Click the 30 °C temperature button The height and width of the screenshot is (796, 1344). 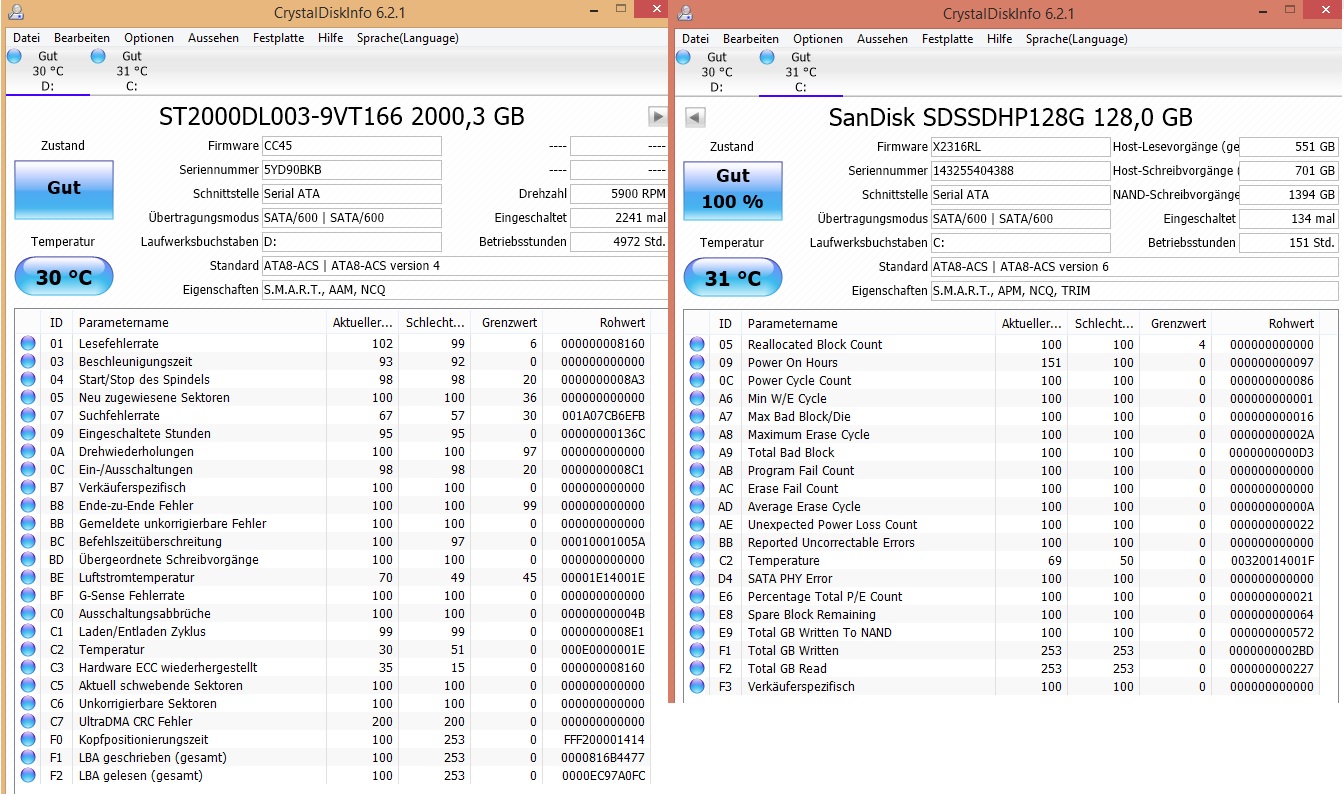pyautogui.click(x=64, y=277)
